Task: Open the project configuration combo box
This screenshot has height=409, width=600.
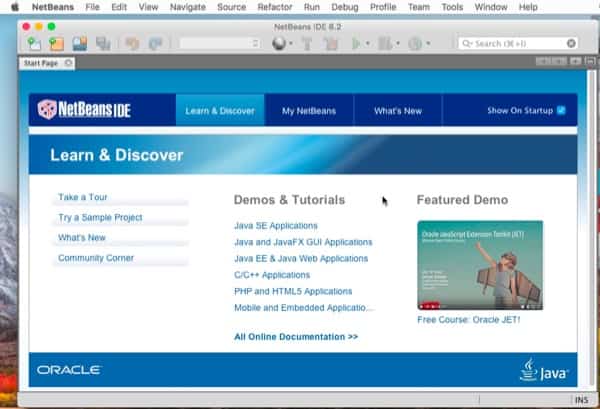Action: coord(220,43)
